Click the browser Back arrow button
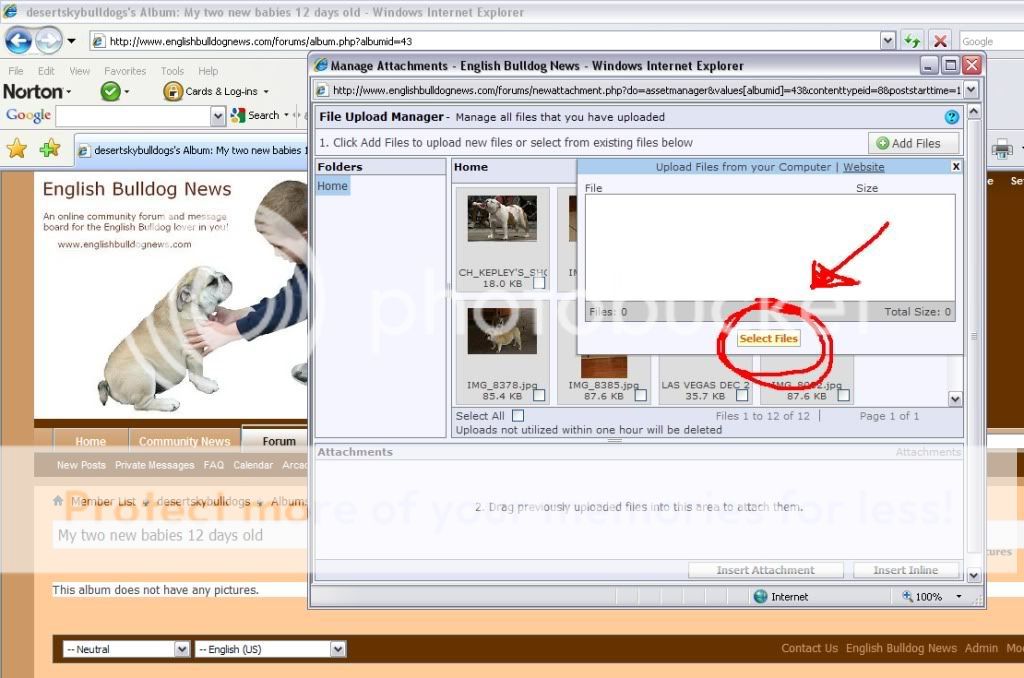The image size is (1024, 678). click(x=19, y=41)
